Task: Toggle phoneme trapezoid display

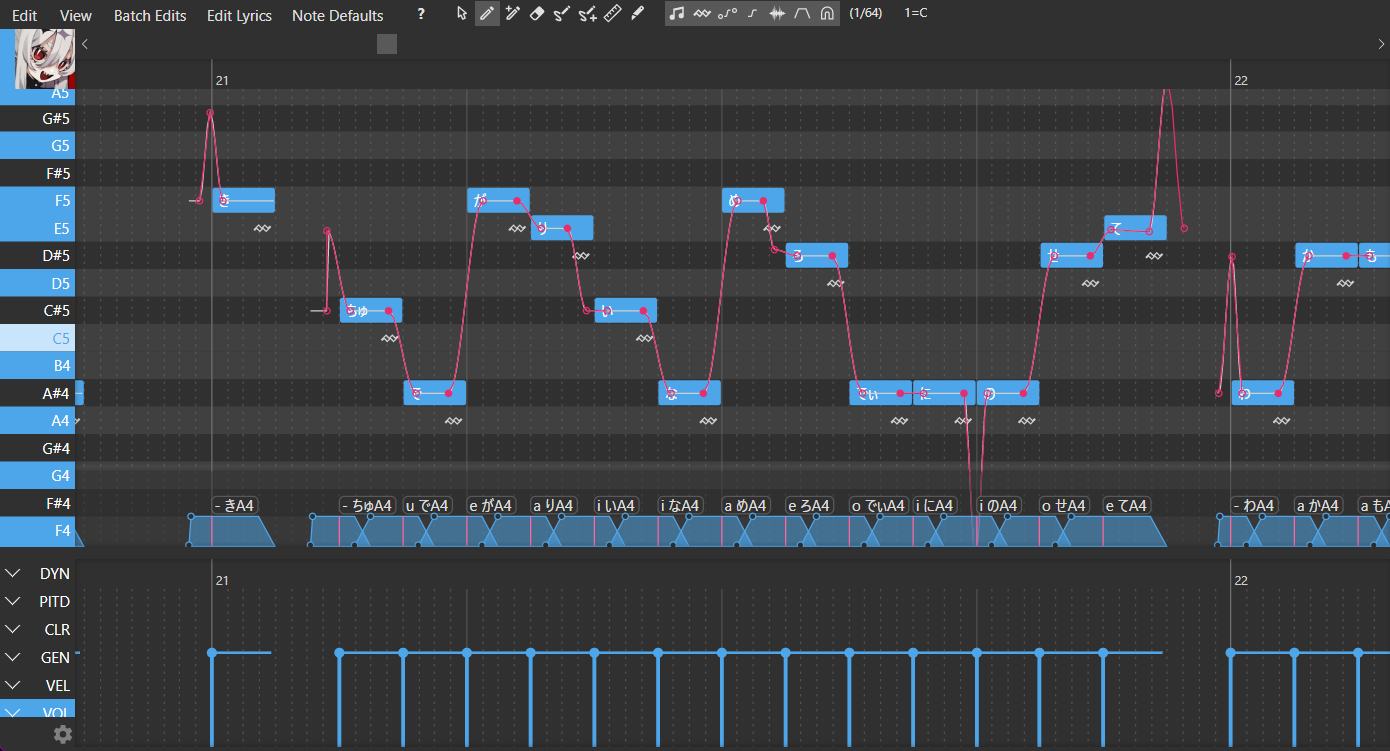Action: 802,14
